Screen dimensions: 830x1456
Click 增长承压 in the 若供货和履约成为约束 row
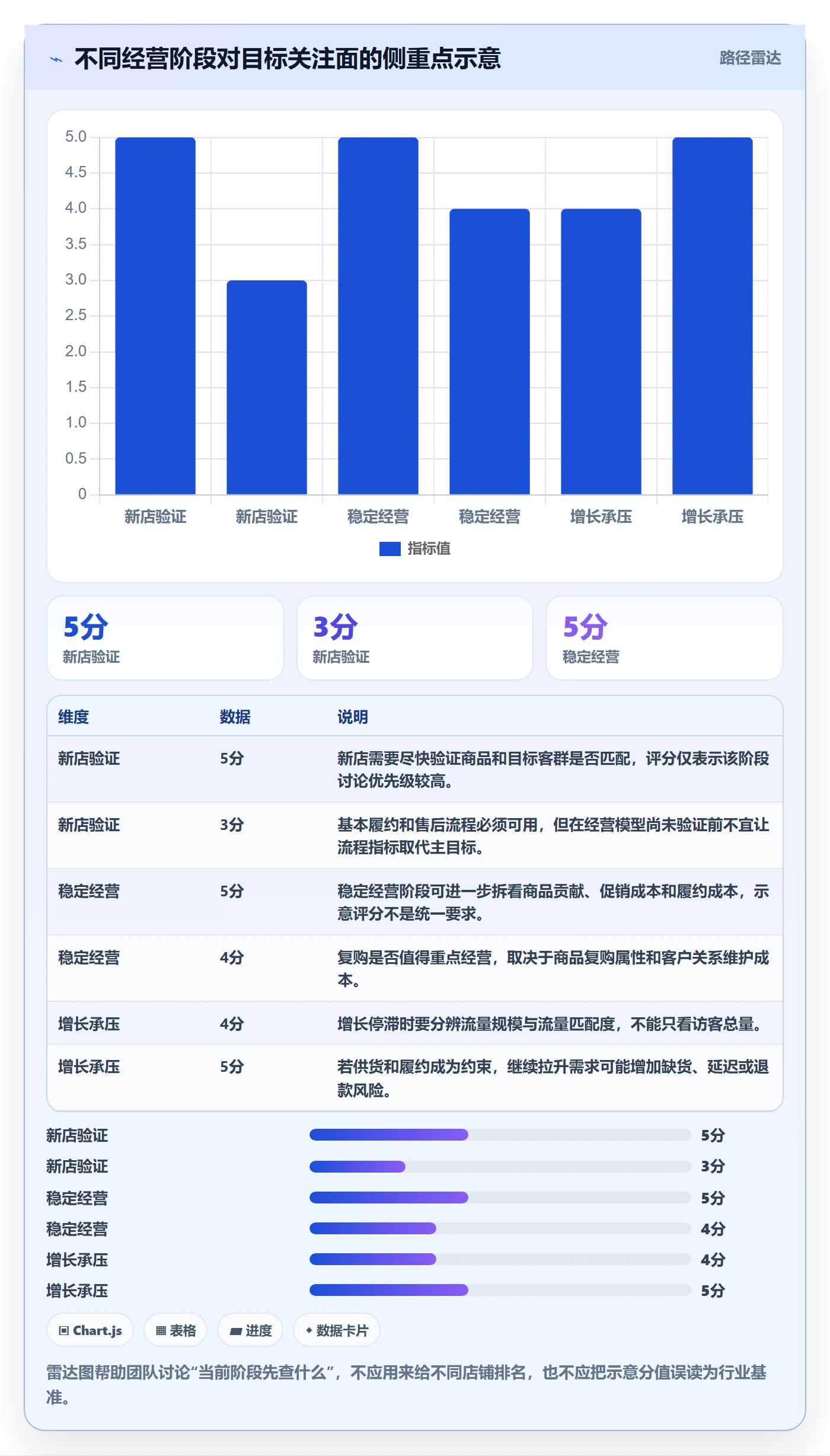click(89, 1068)
